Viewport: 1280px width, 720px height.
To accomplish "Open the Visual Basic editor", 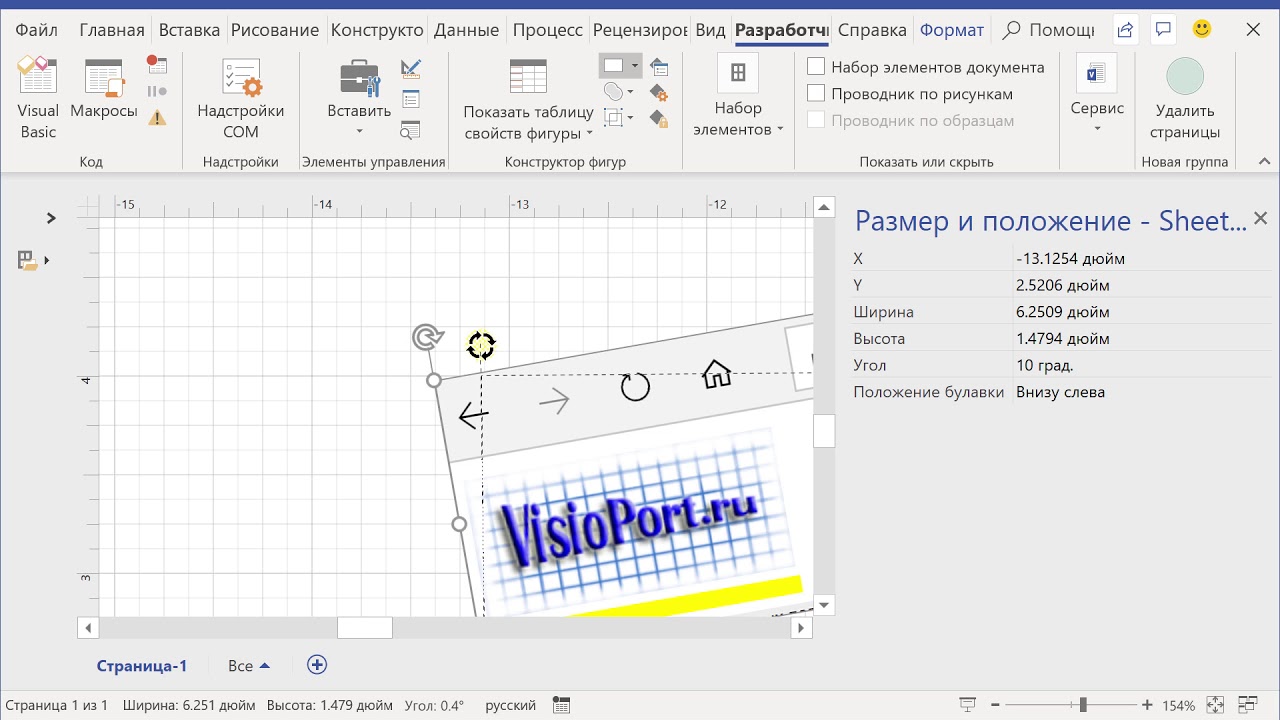I will (x=38, y=98).
